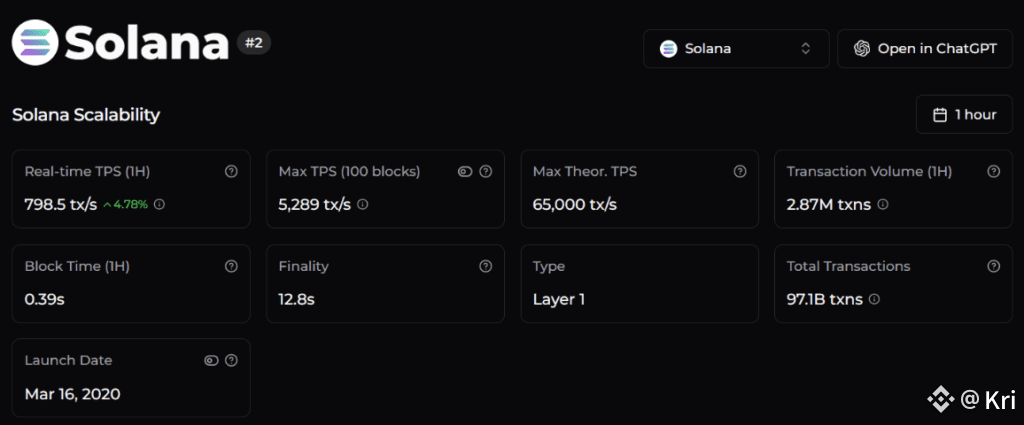
Task: Click the #2 rank badge
Action: 254,43
